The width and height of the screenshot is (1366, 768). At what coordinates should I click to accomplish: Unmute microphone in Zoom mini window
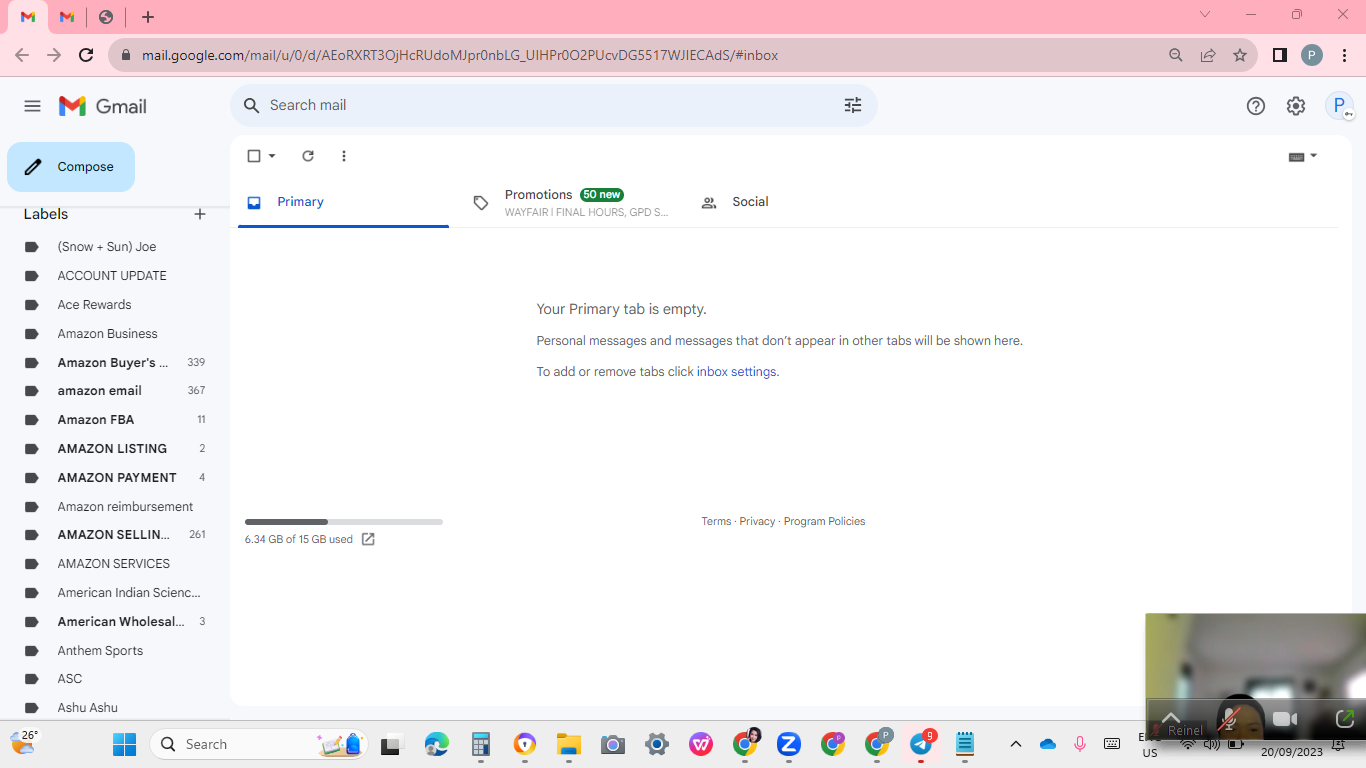coord(1229,718)
